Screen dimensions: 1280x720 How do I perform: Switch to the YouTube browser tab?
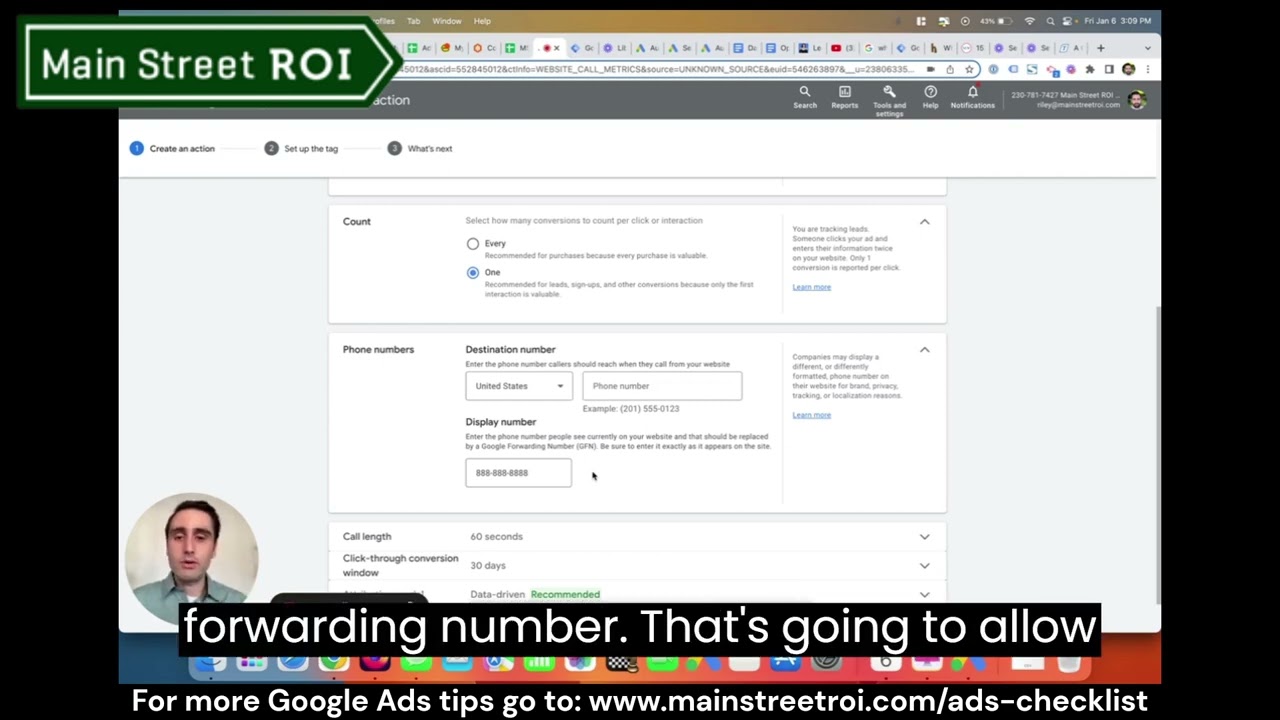point(842,48)
